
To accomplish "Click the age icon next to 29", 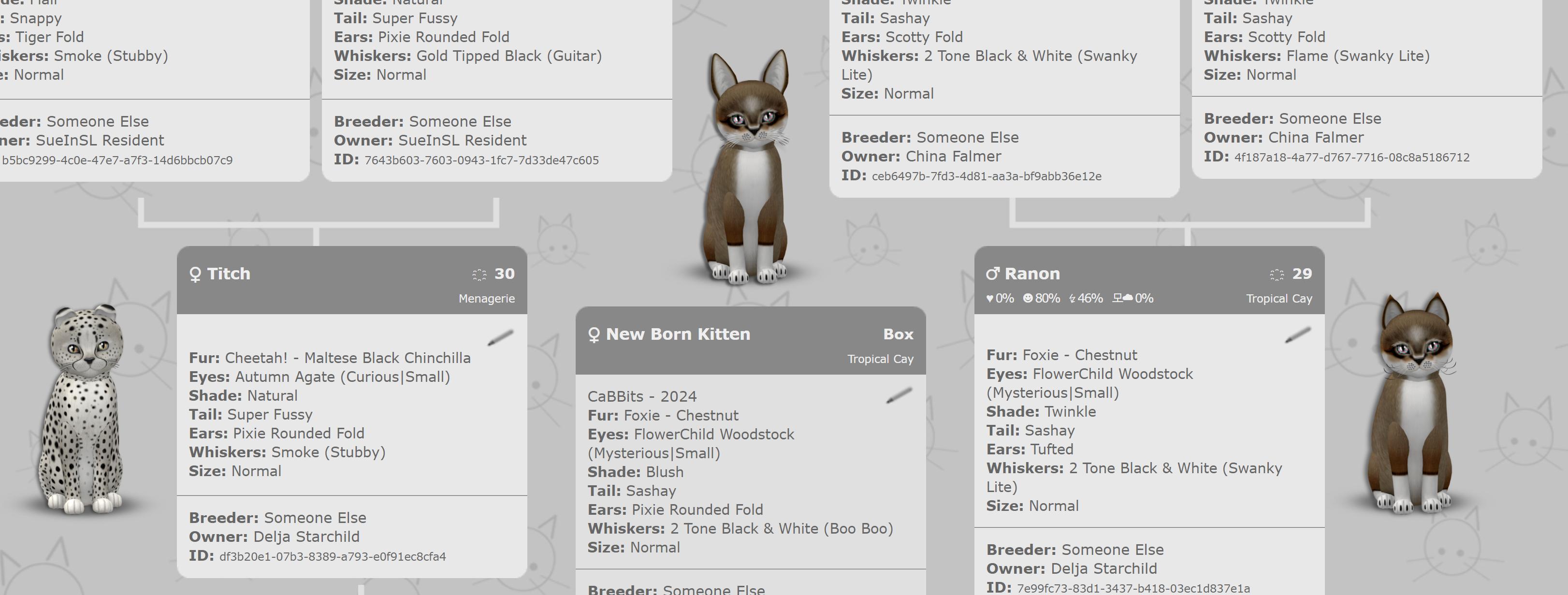I will [1277, 275].
